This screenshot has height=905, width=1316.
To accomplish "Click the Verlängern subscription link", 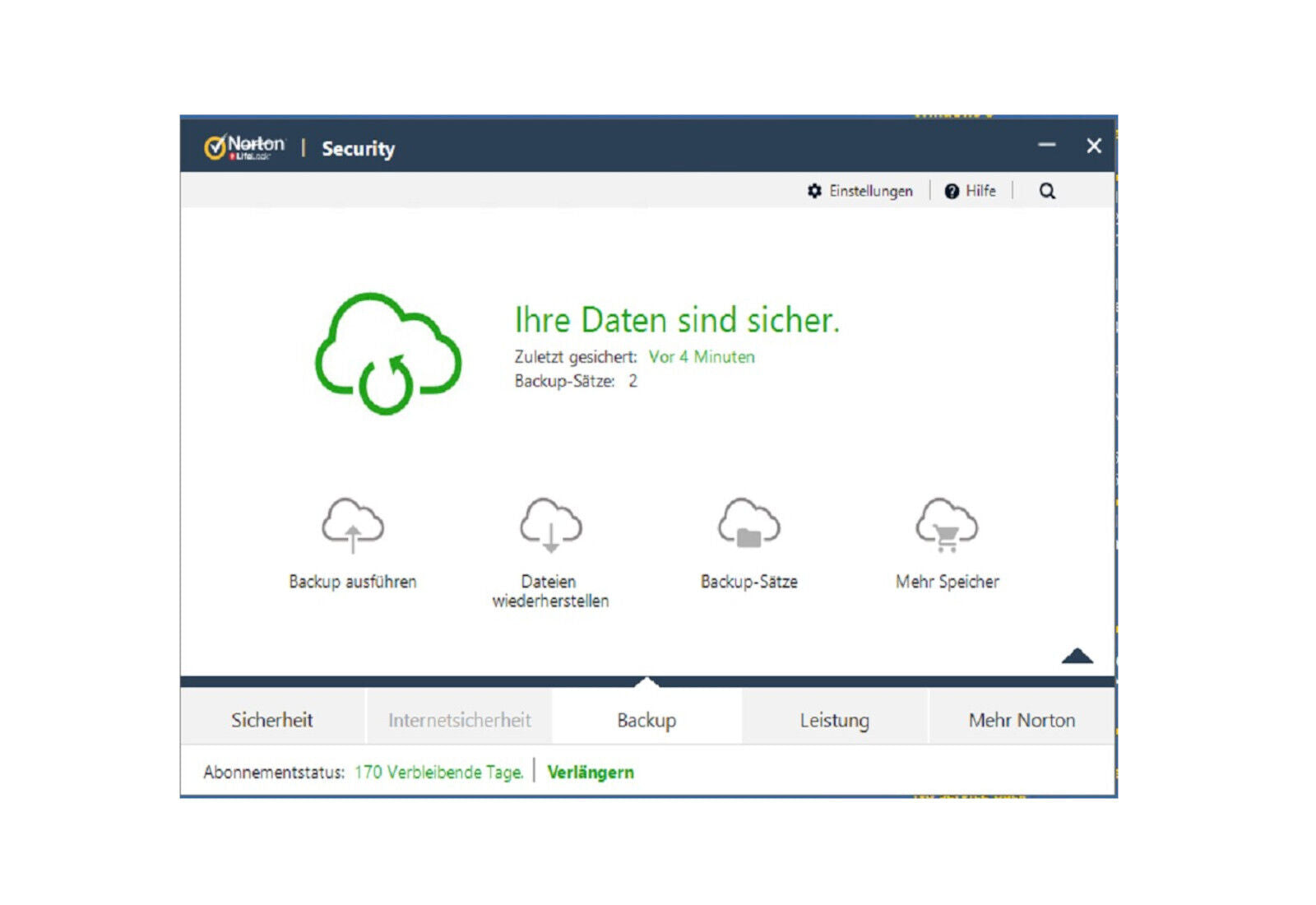I will coord(591,772).
